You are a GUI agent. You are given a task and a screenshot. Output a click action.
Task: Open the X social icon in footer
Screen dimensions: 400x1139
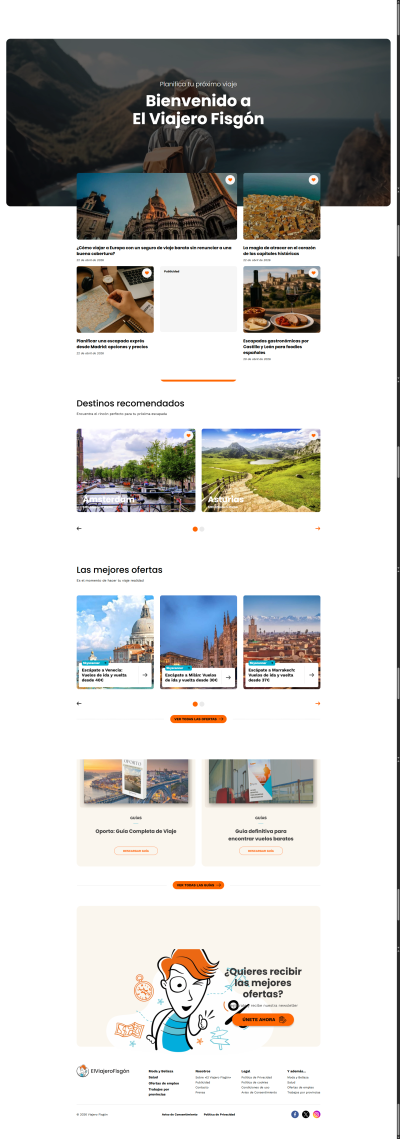pyautogui.click(x=306, y=1114)
